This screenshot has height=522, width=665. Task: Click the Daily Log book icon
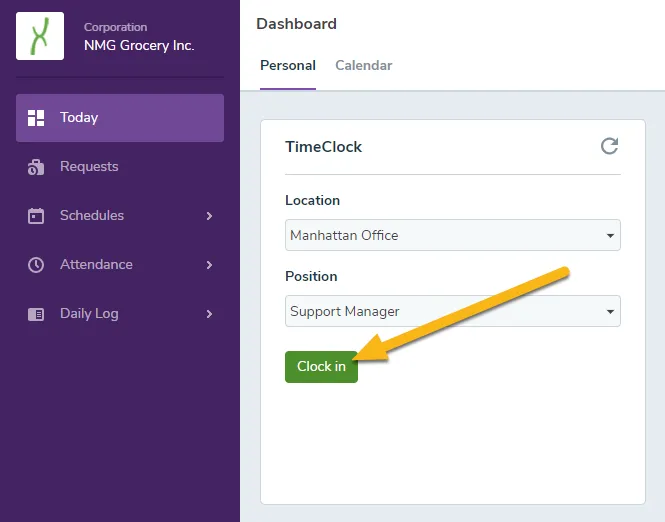[36, 314]
